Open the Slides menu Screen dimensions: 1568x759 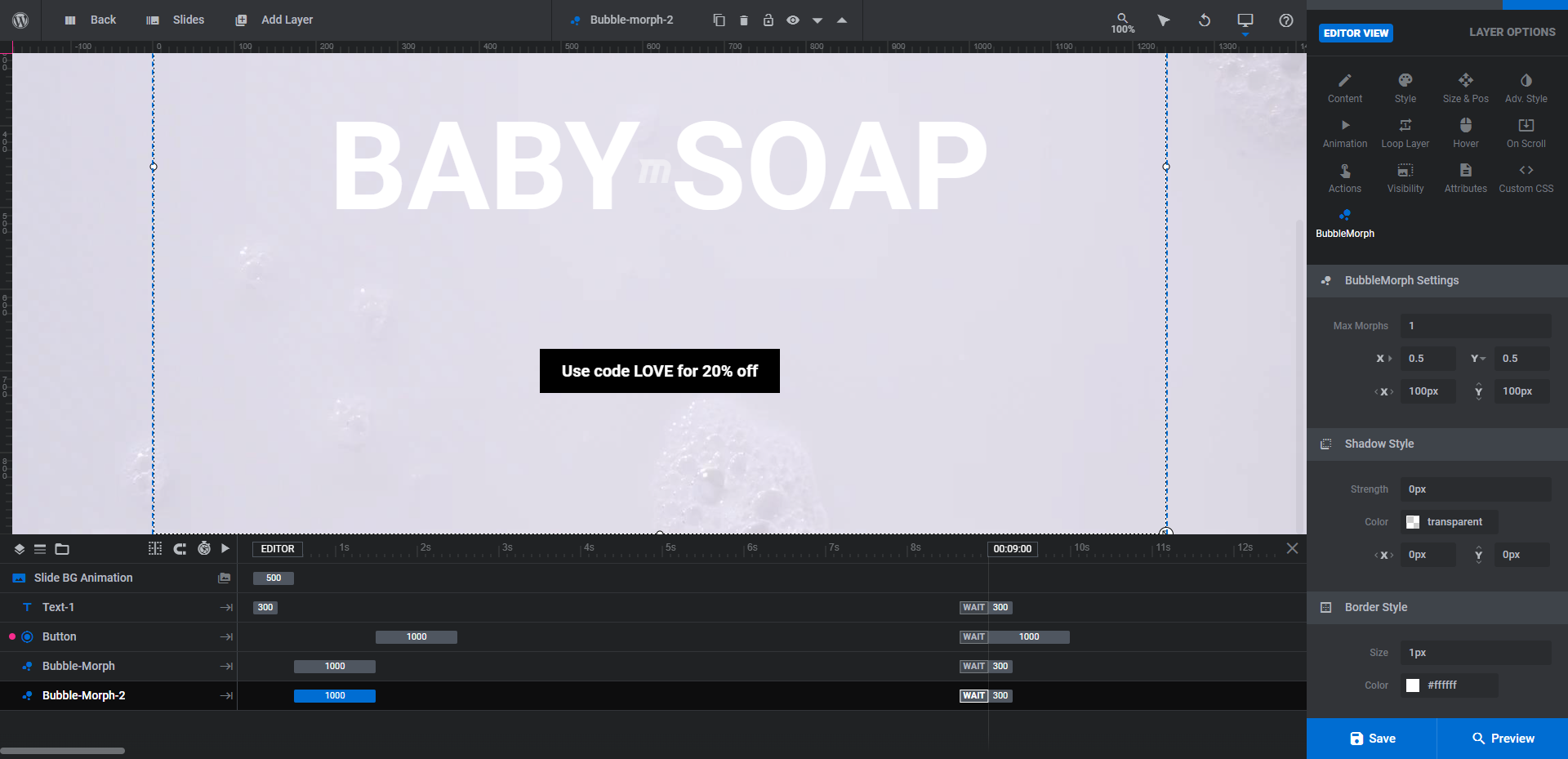176,20
